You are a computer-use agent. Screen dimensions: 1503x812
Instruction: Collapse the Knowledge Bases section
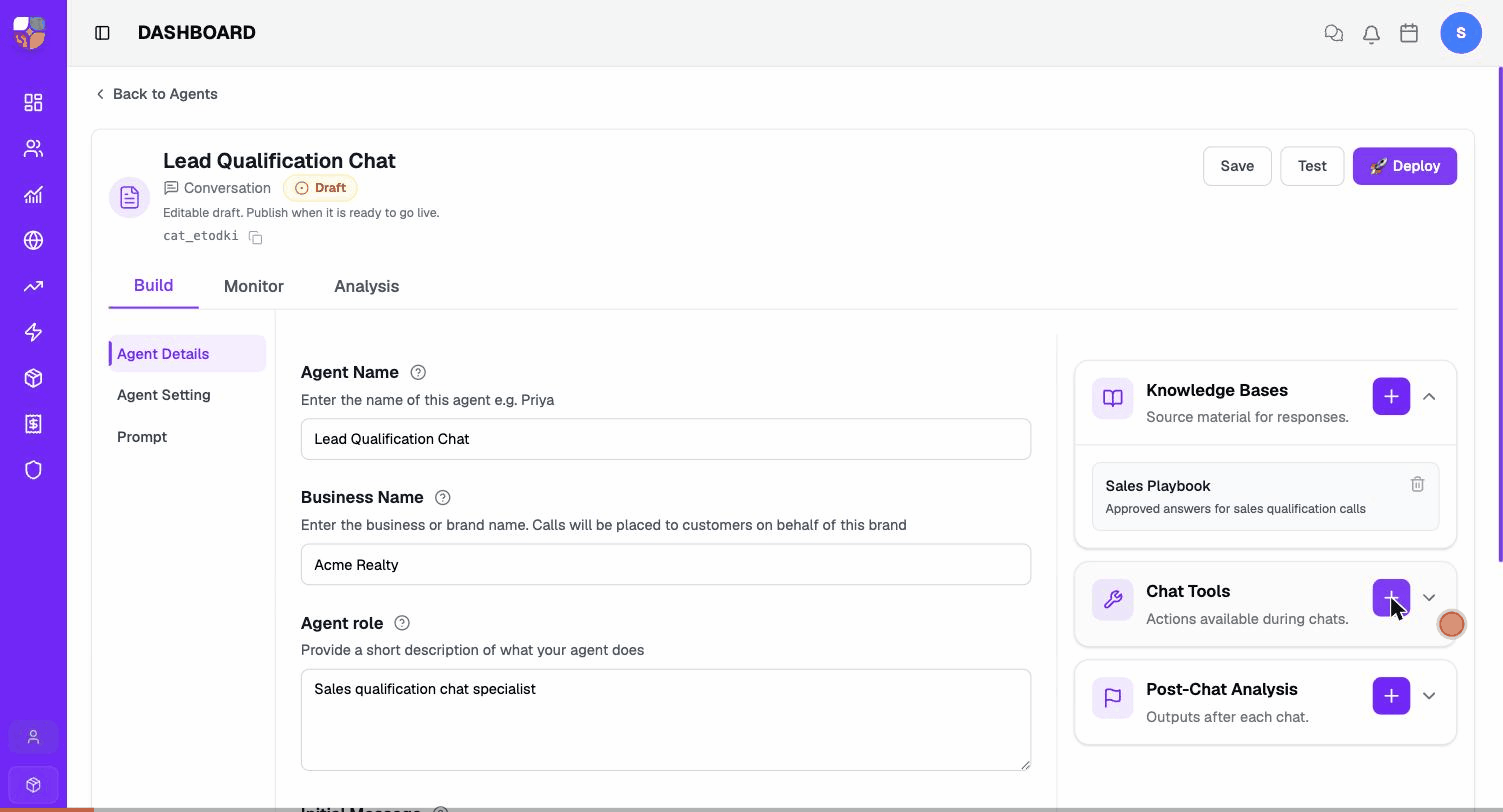pyautogui.click(x=1429, y=396)
